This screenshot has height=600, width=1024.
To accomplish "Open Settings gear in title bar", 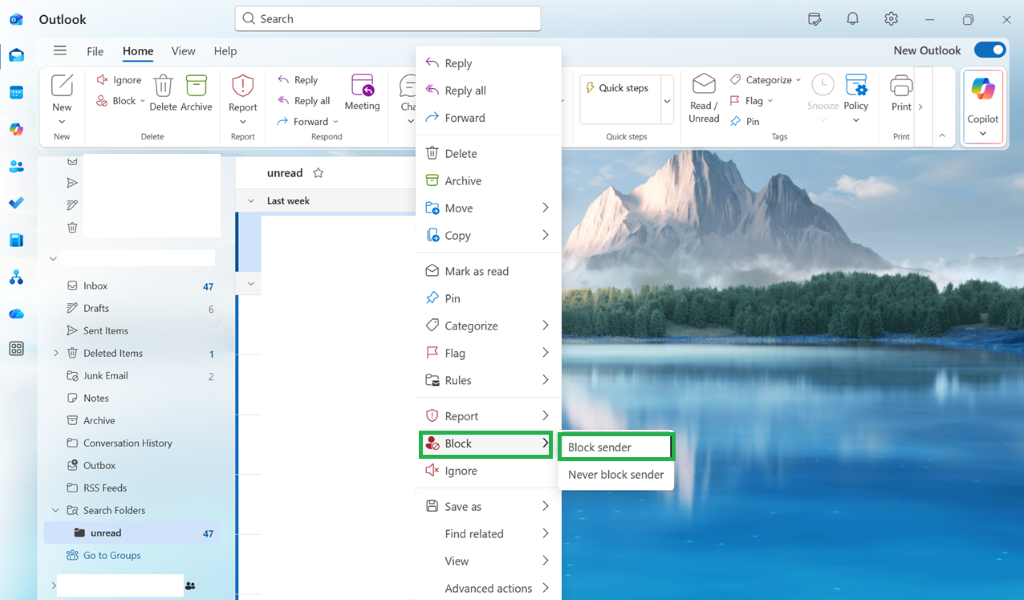I will pyautogui.click(x=891, y=19).
